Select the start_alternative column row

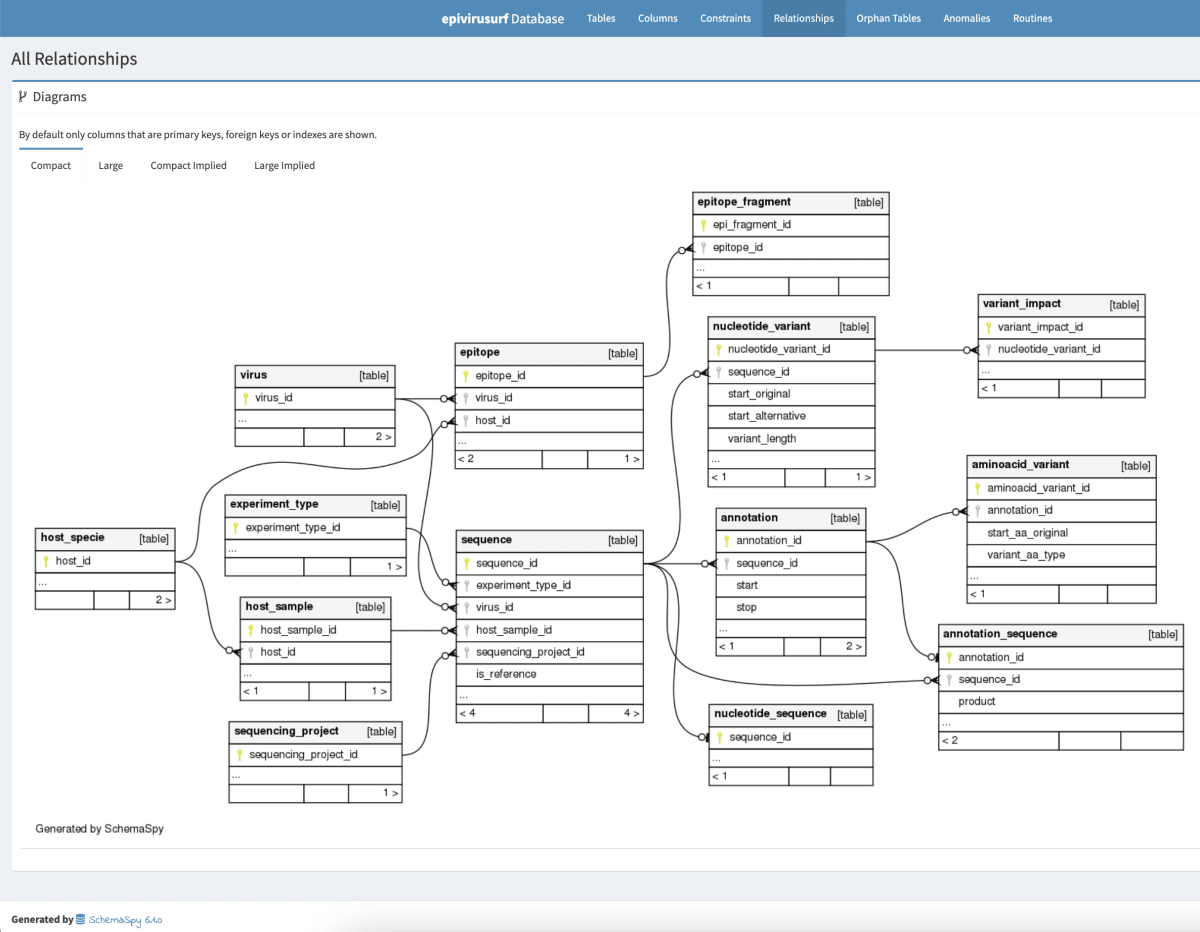coord(791,416)
